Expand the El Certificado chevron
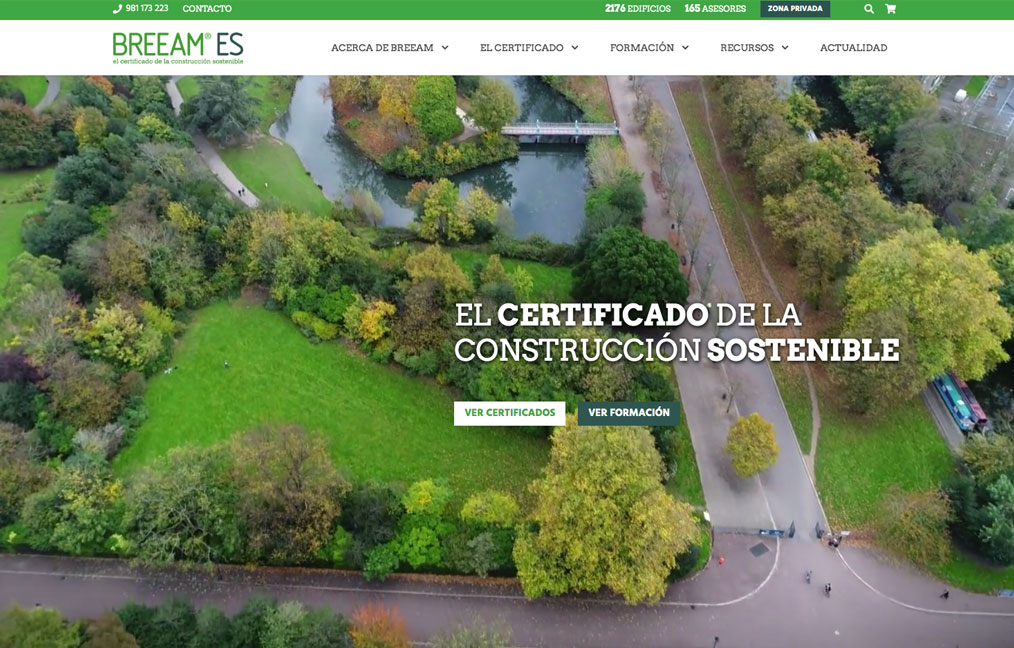 (x=574, y=48)
